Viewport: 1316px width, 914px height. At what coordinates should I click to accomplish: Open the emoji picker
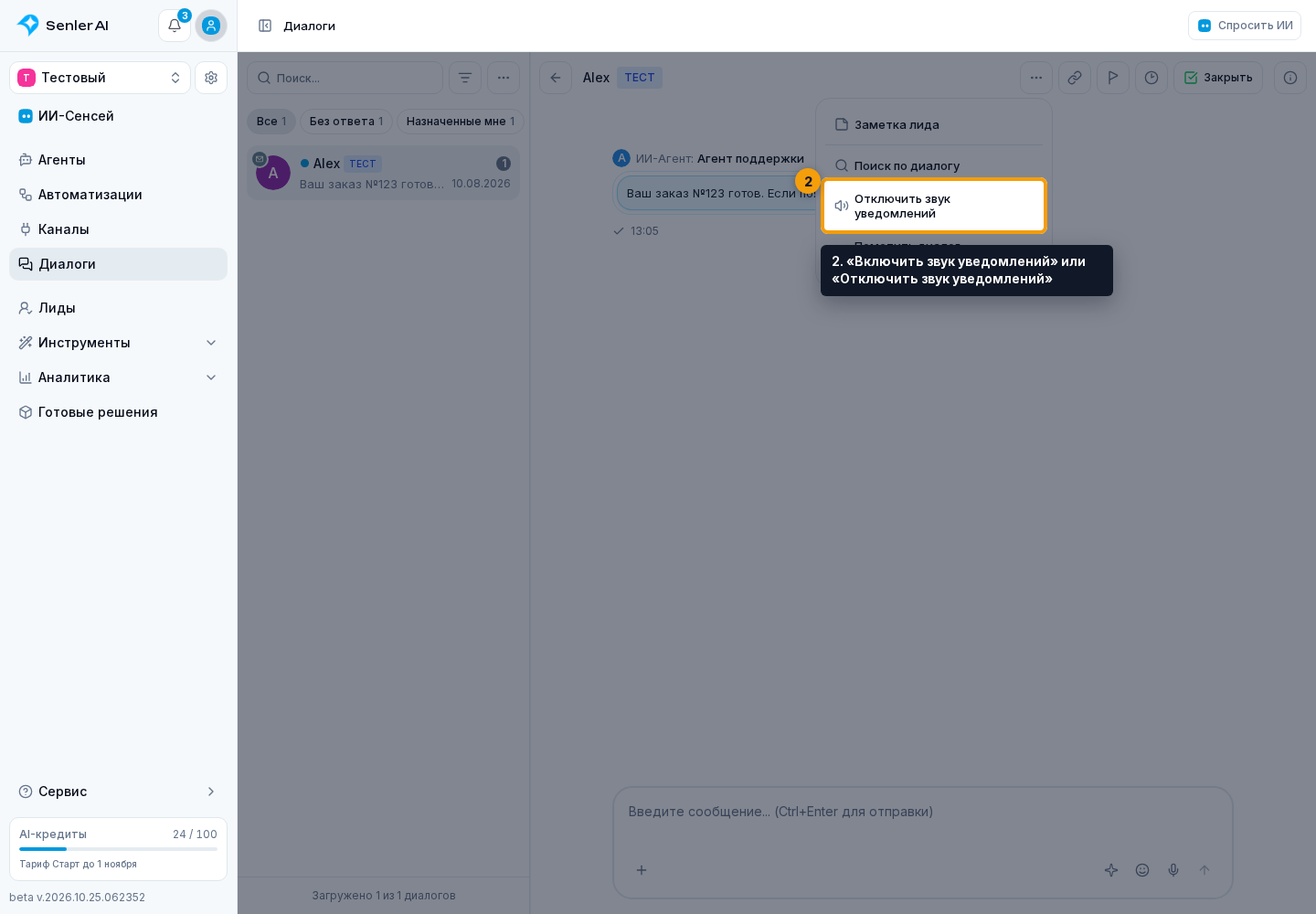(x=1142, y=870)
